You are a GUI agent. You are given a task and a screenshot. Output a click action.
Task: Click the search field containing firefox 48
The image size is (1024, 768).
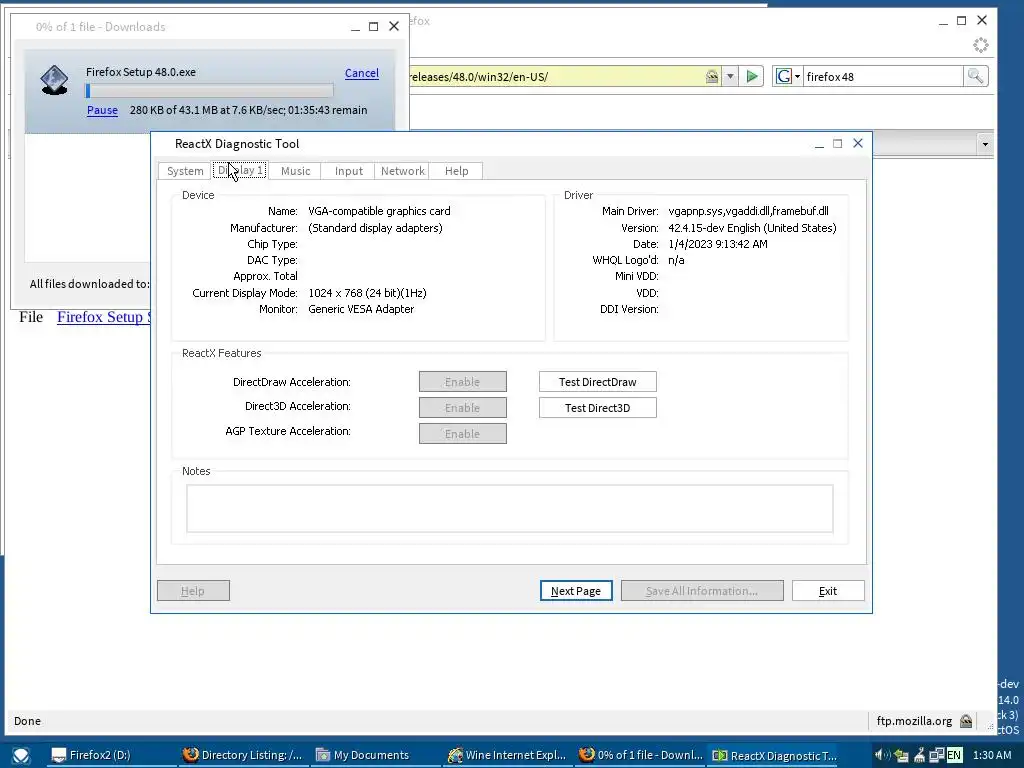883,76
